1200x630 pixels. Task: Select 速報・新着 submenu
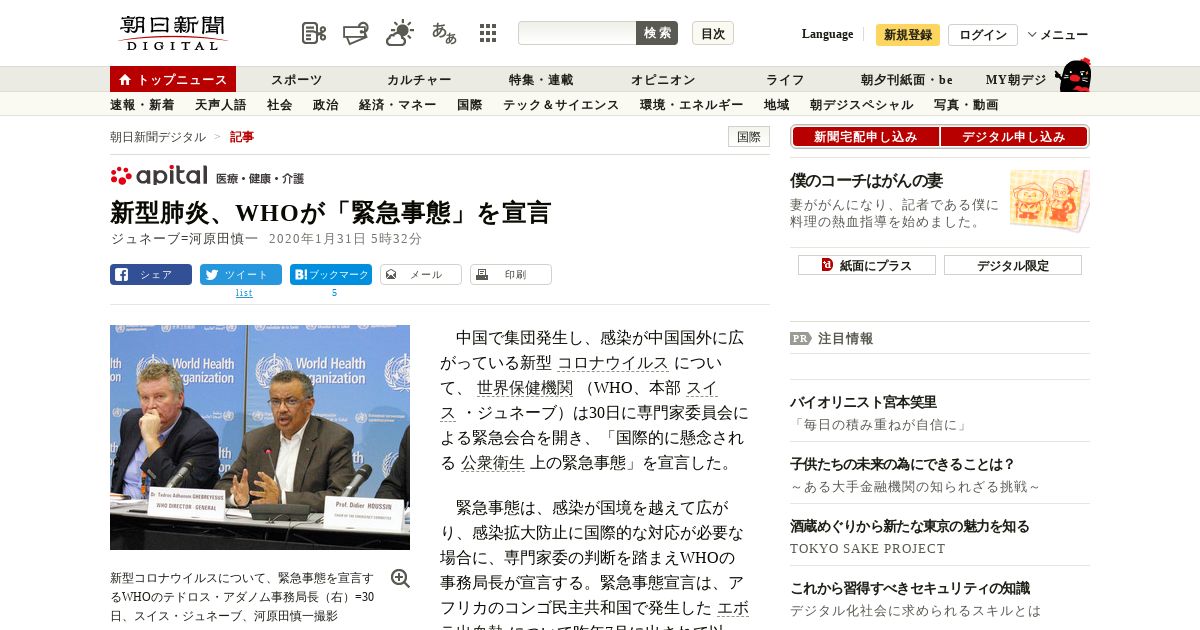tap(142, 104)
